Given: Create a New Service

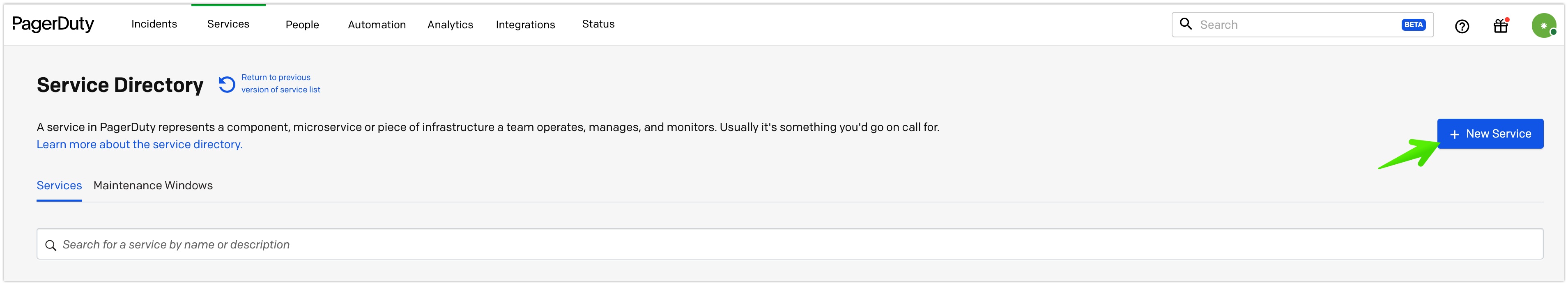Looking at the screenshot, I should click(x=1490, y=133).
